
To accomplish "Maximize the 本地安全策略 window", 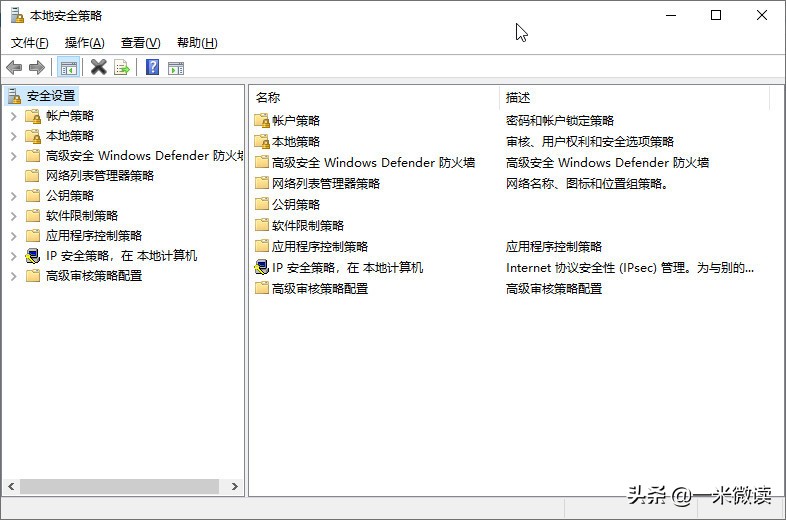I will pyautogui.click(x=716, y=16).
